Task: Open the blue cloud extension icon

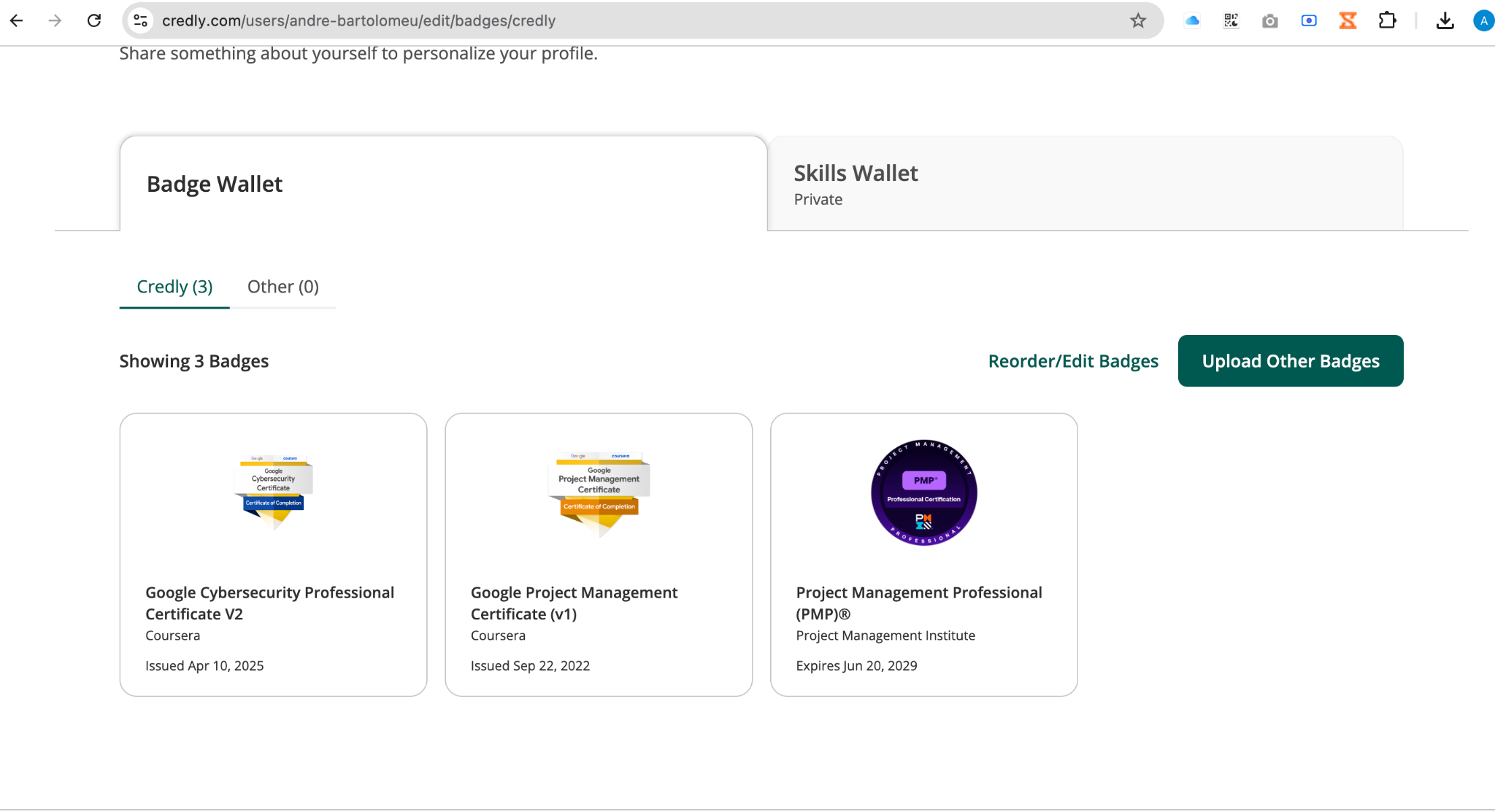Action: pyautogui.click(x=1192, y=20)
